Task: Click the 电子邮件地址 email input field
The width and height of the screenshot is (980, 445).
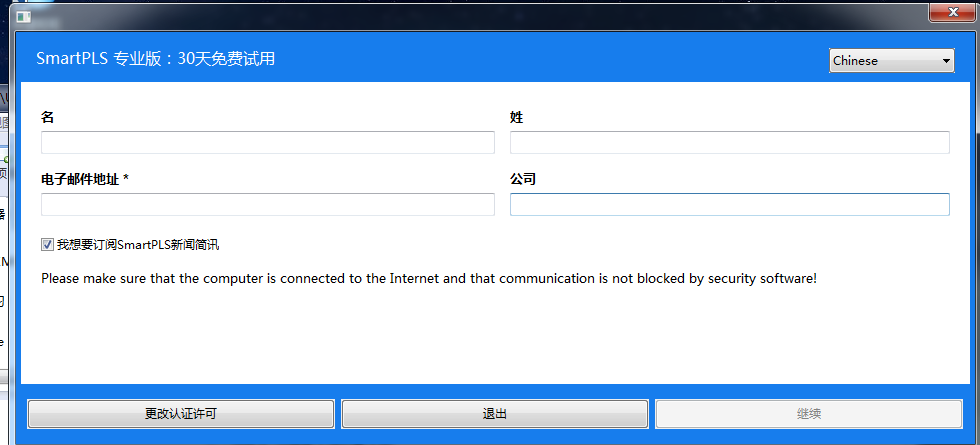Action: [x=268, y=205]
